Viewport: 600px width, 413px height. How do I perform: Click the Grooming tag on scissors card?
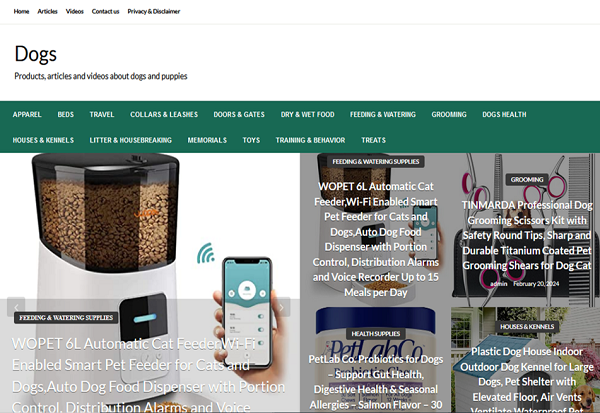[x=527, y=180]
